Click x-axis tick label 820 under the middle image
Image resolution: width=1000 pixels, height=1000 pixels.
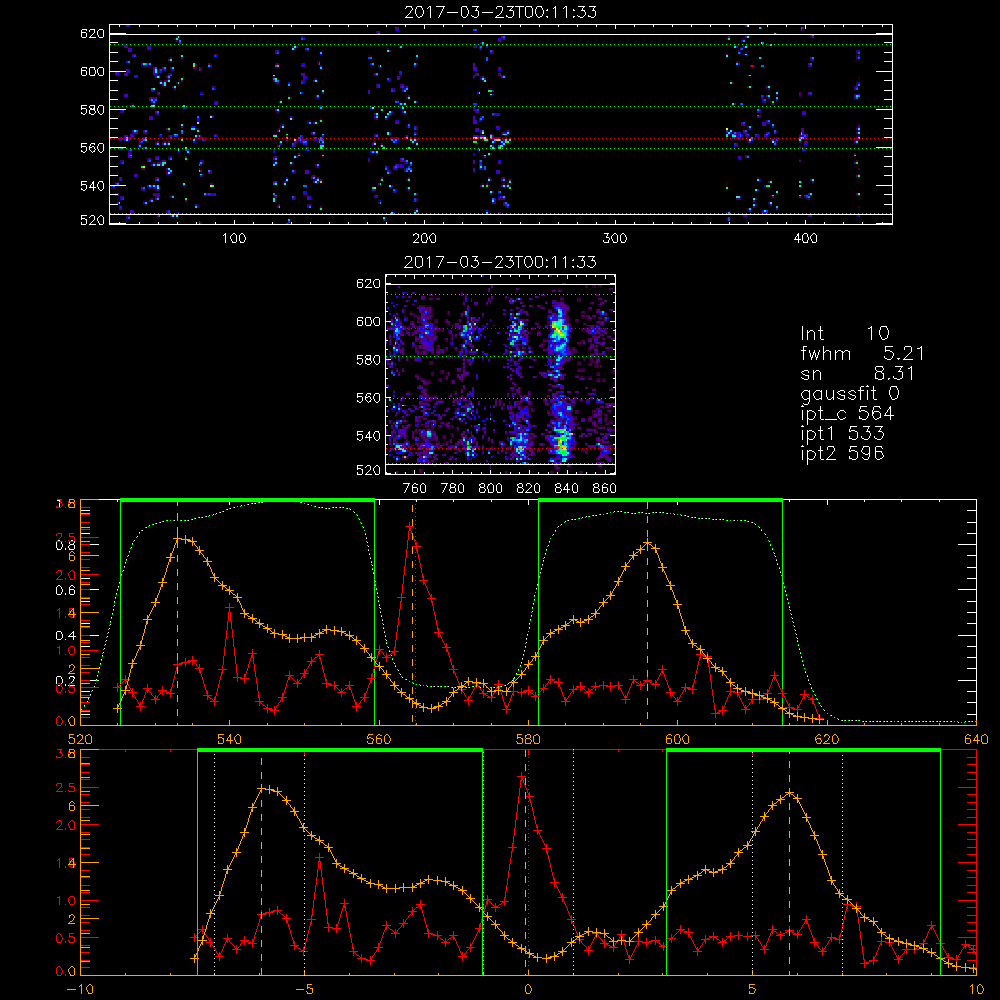click(529, 489)
